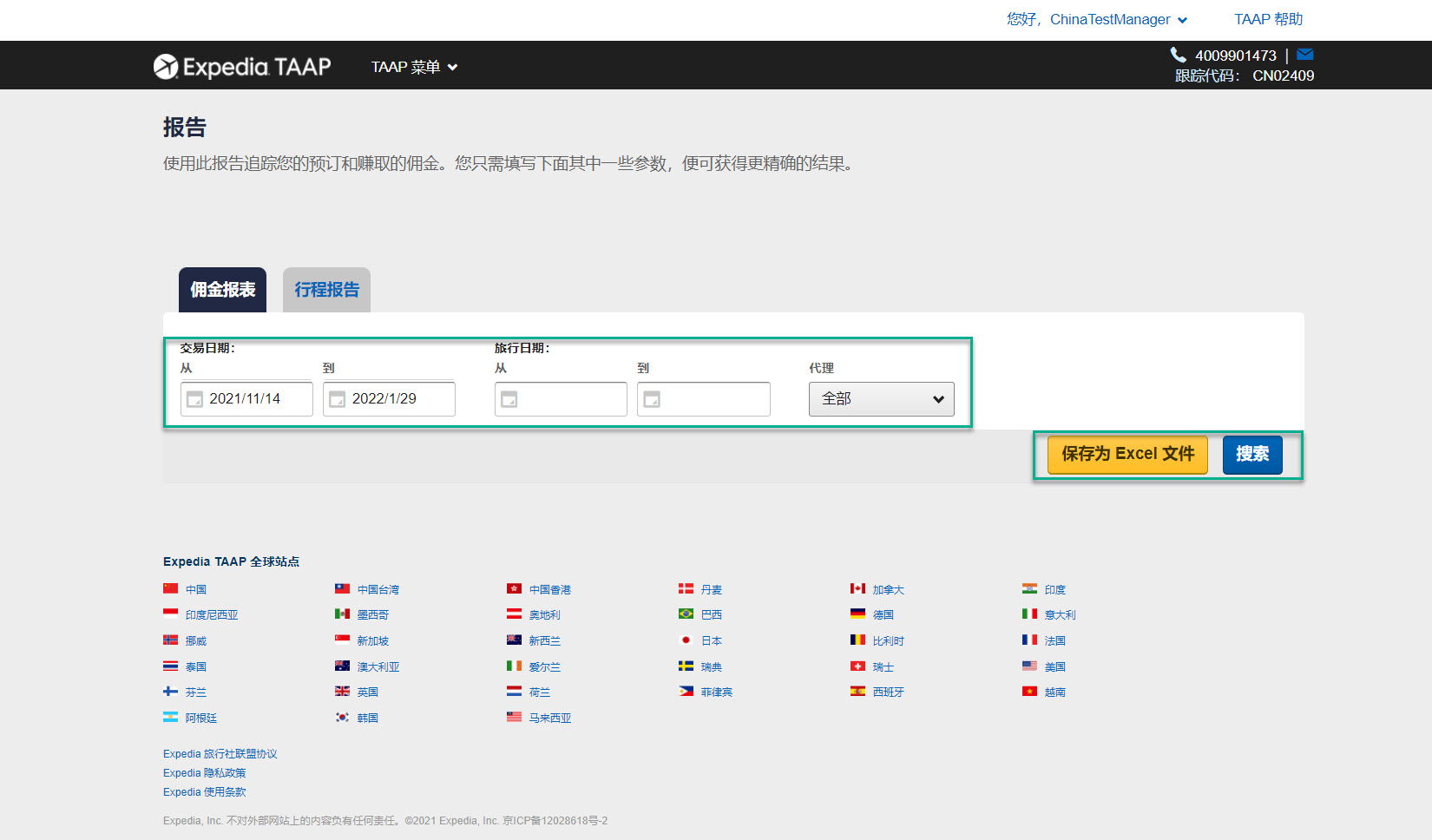Open the 奥地利 site link

point(545,615)
